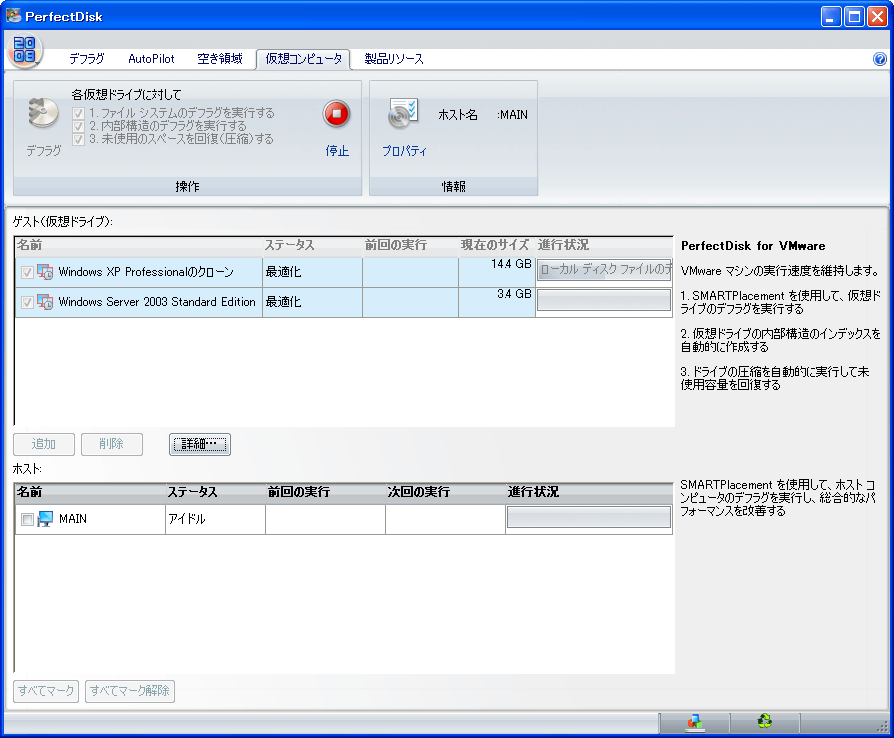Click the プロパティ label link
This screenshot has height=738, width=894.
pos(404,151)
